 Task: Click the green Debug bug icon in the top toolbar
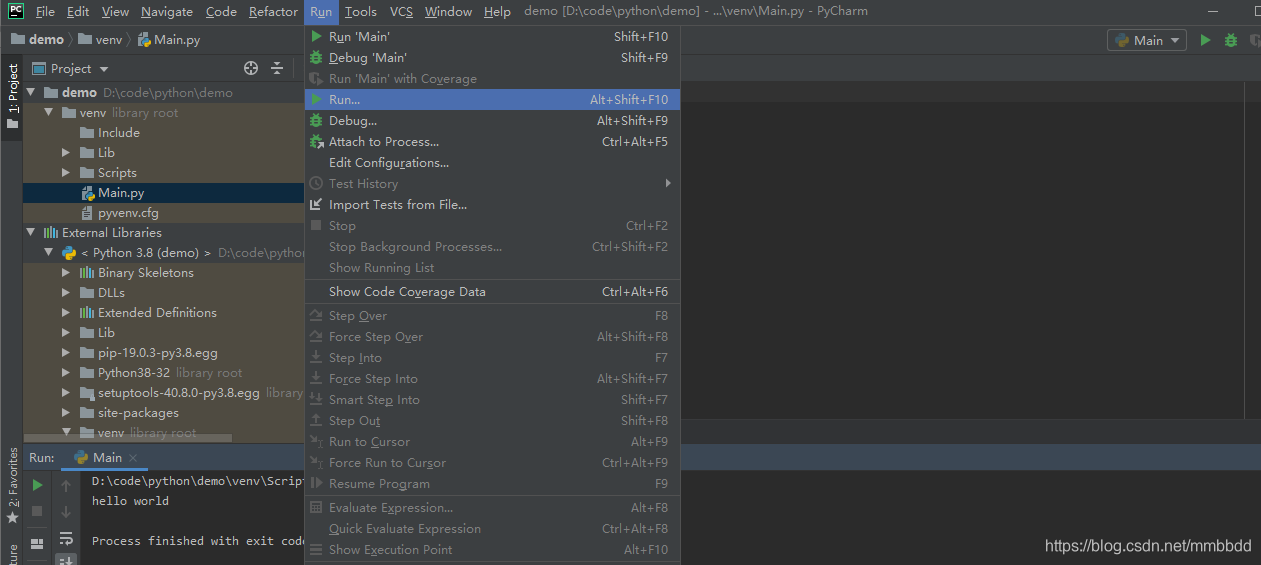pyautogui.click(x=1231, y=40)
